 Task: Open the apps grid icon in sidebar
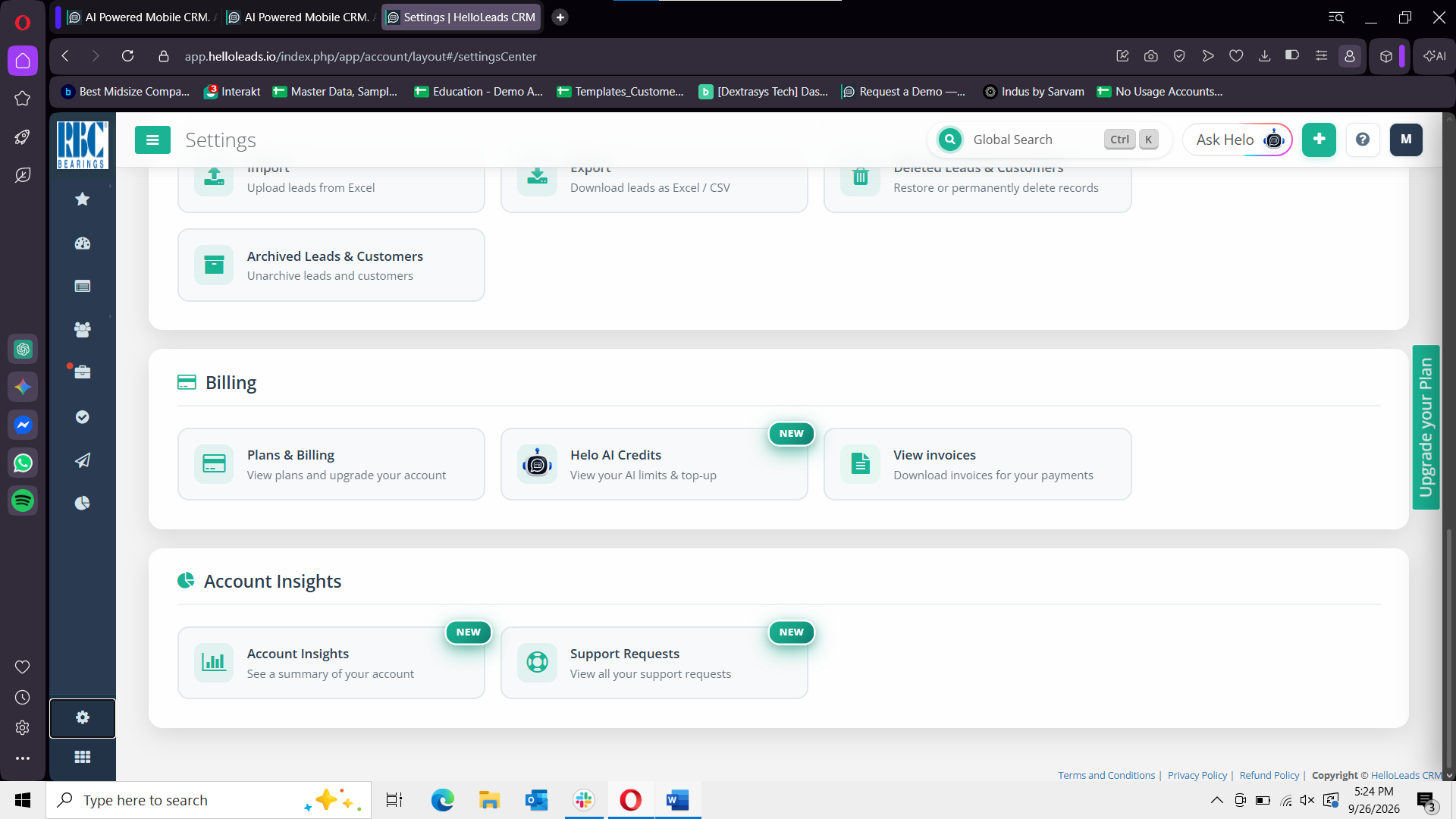pyautogui.click(x=83, y=757)
